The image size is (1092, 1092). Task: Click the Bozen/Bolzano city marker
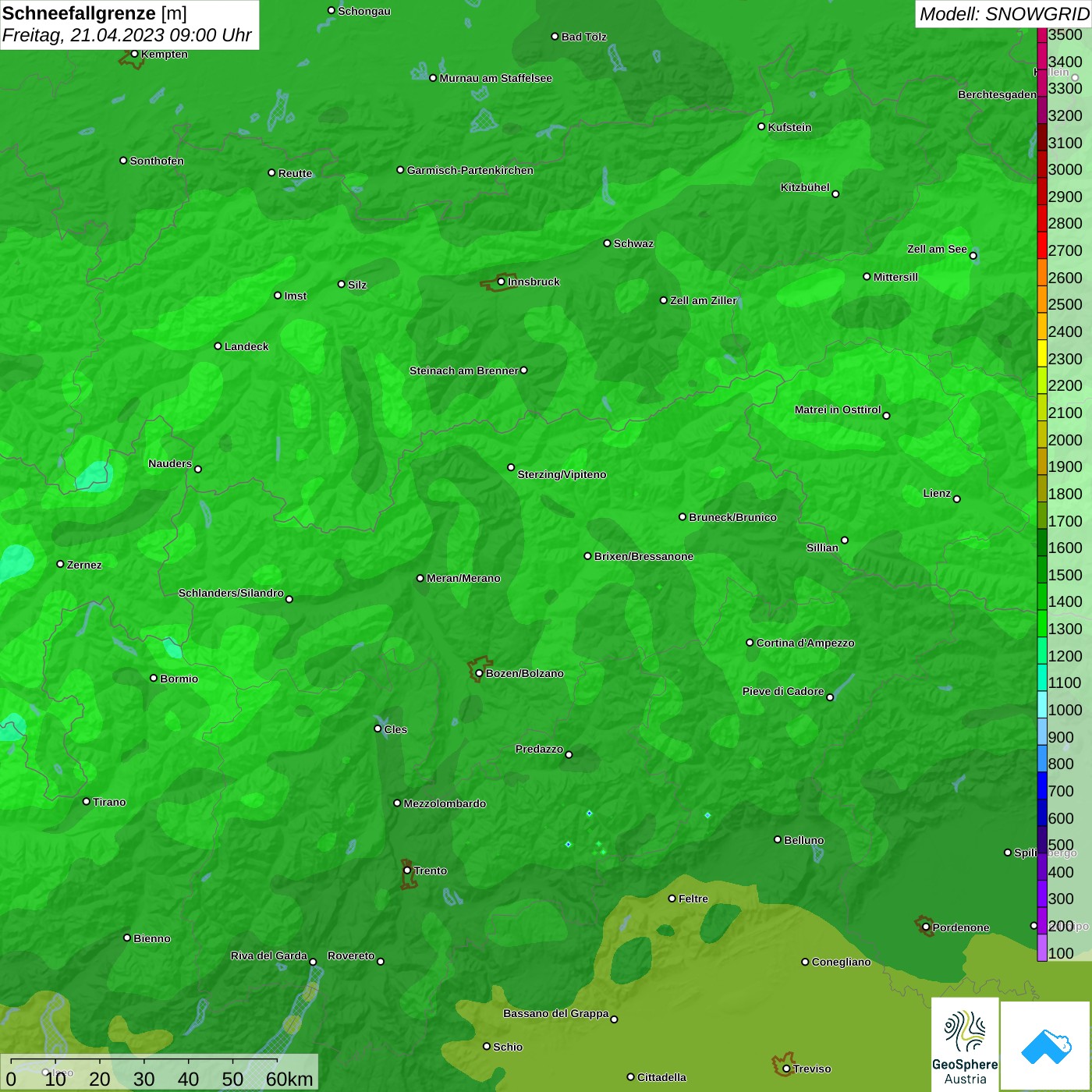pos(479,673)
